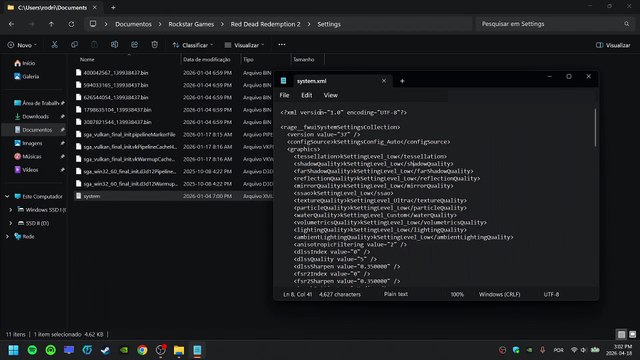Go back with the Explorer back arrow

point(11,24)
